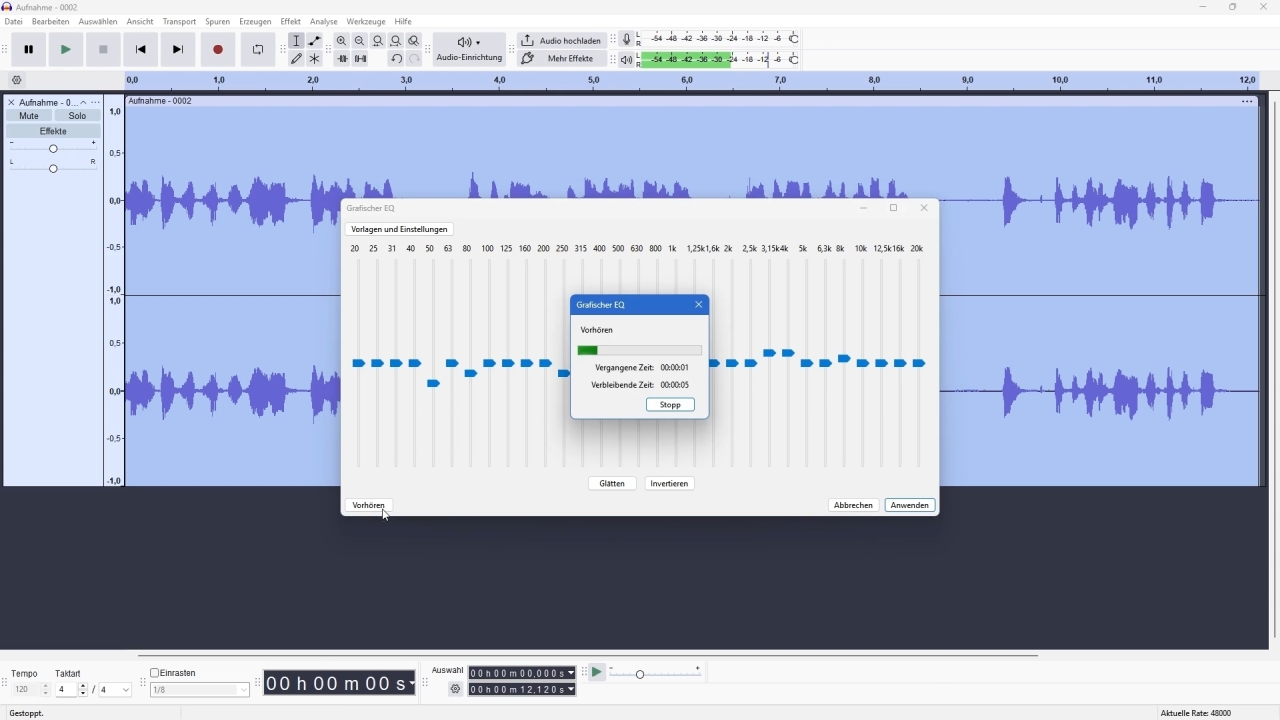Start playback with the Play button

(x=66, y=50)
